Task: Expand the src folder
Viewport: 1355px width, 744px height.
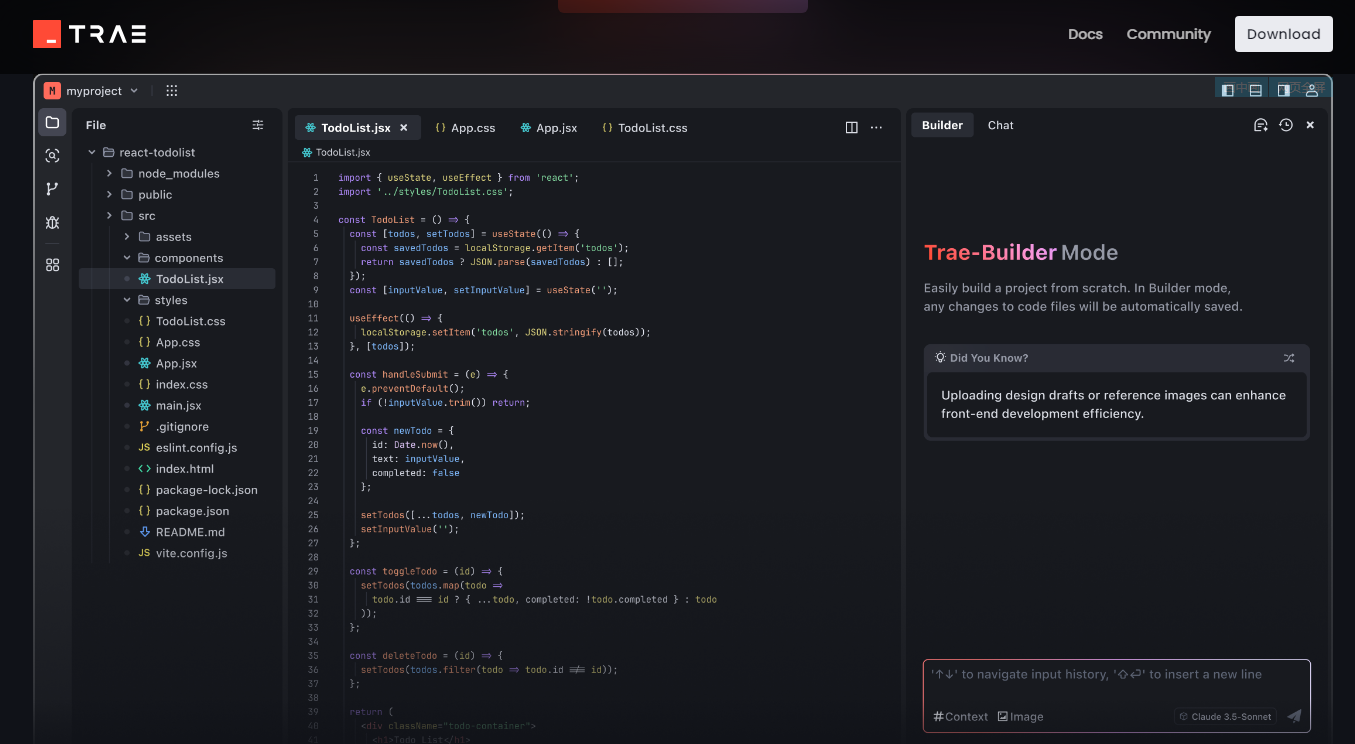Action: 110,215
